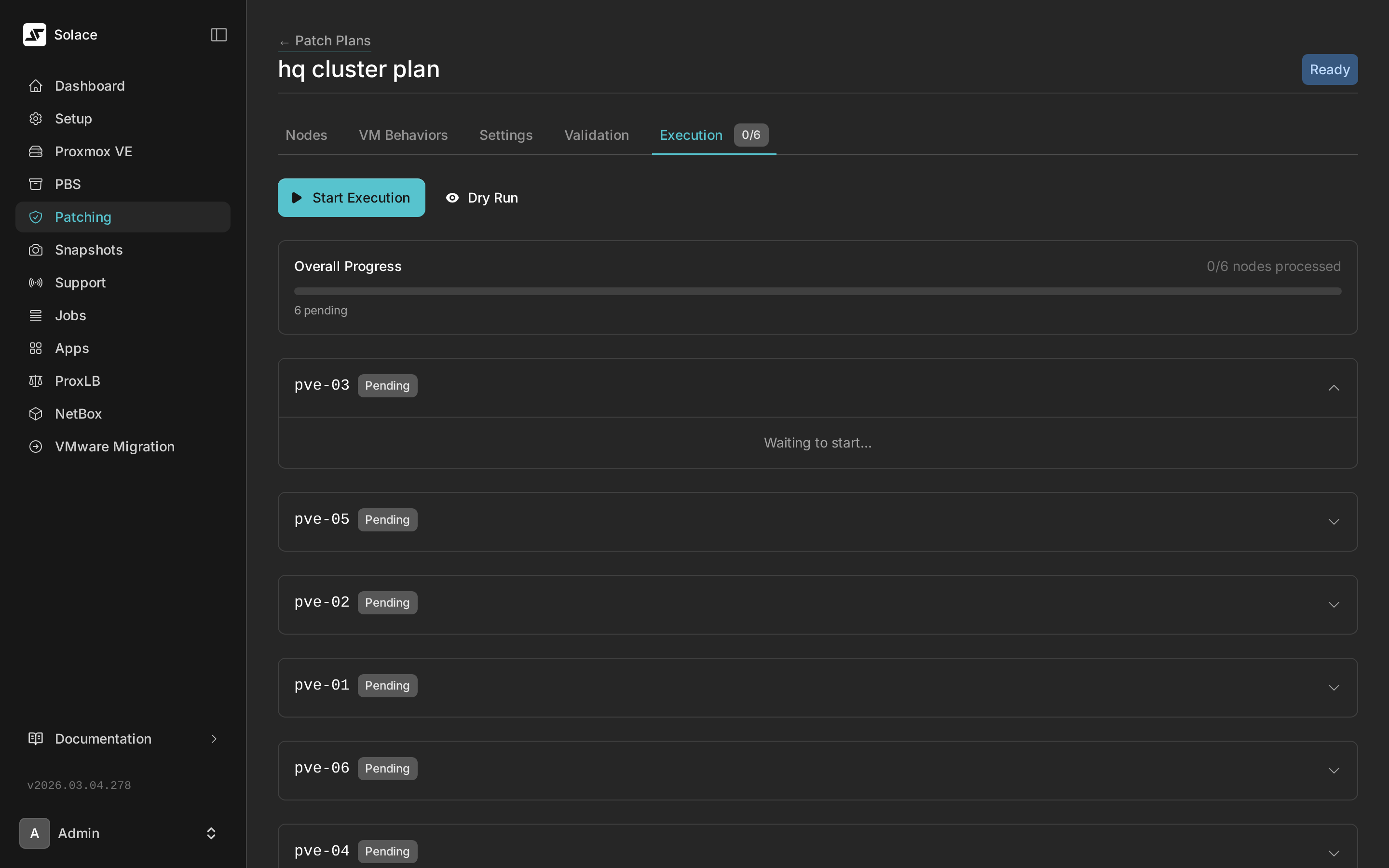Expand the pve-05 node row
This screenshot has height=868, width=1389.
tap(1334, 522)
